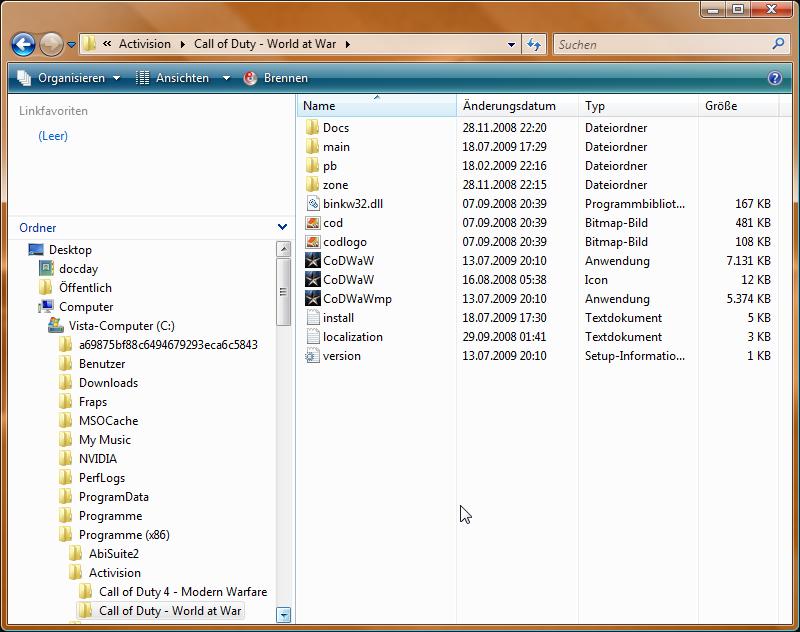
Task: Select the version setup-information icon
Action: coord(312,356)
